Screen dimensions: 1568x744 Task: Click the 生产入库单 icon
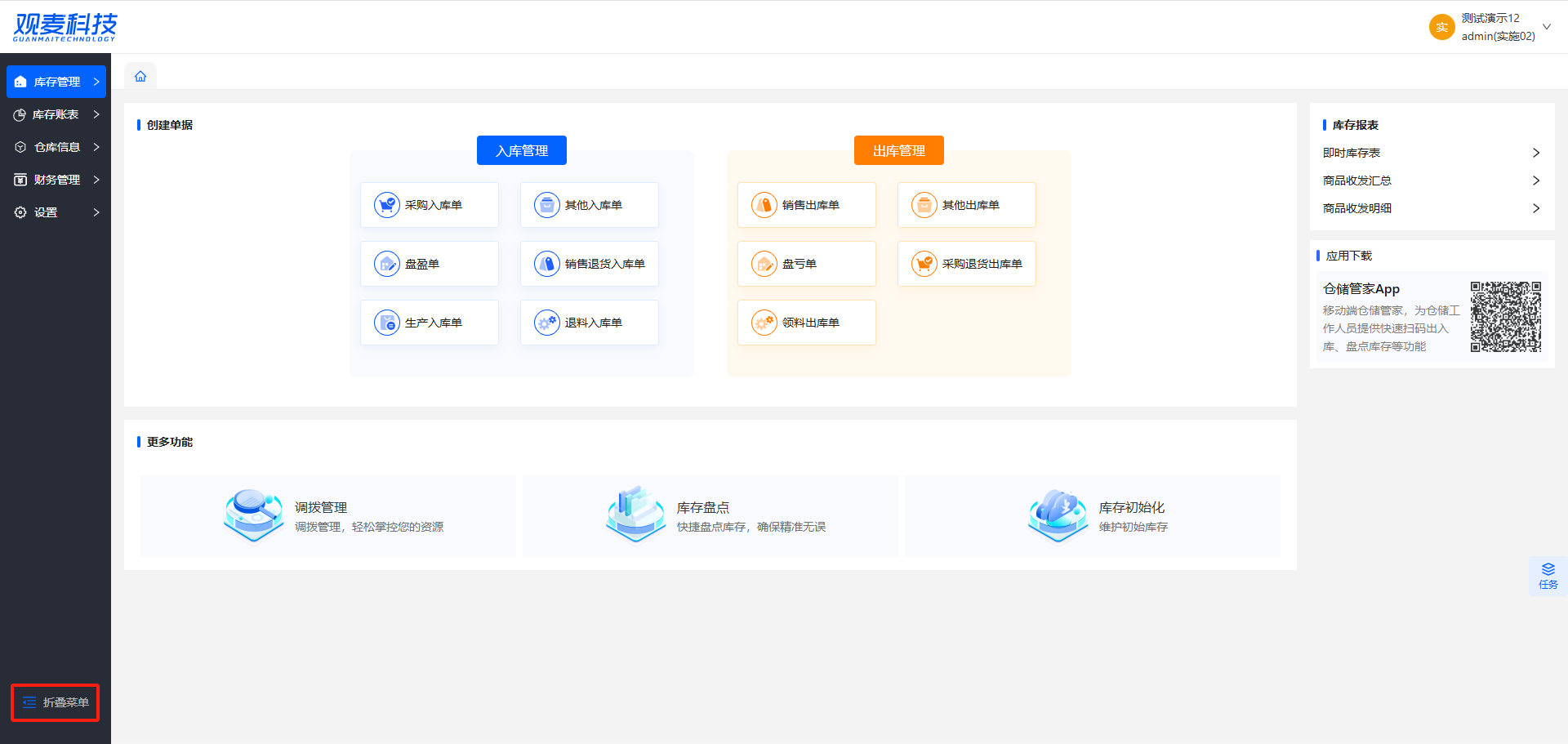pyautogui.click(x=387, y=323)
